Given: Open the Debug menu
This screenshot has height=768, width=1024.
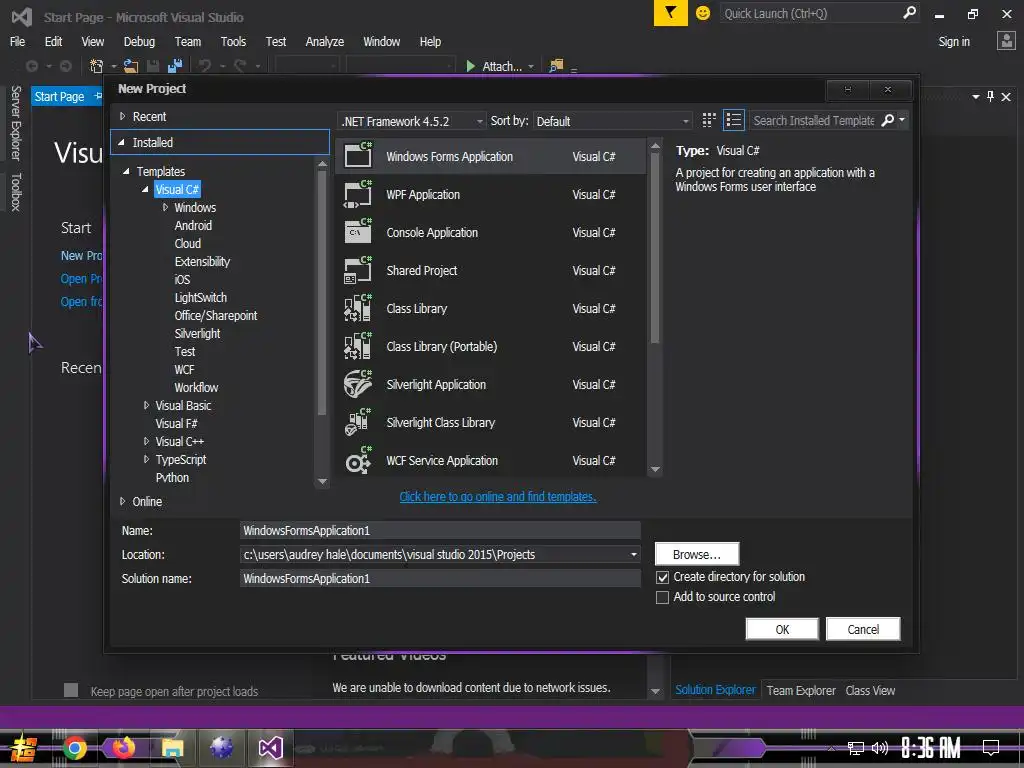Looking at the screenshot, I should click(x=139, y=41).
